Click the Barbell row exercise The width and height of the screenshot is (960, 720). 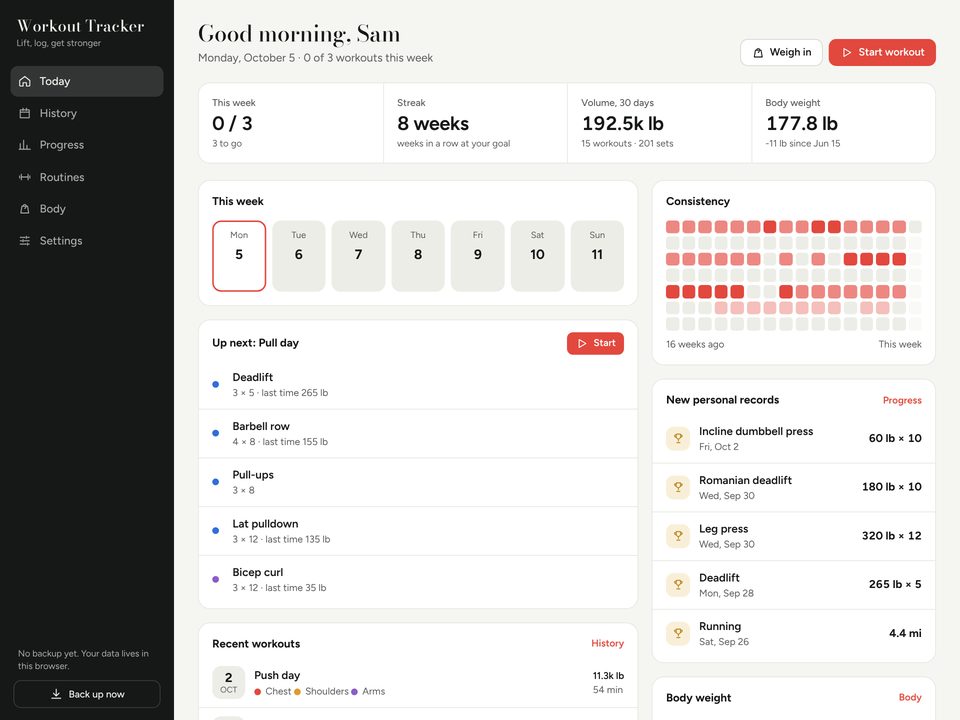coord(418,433)
